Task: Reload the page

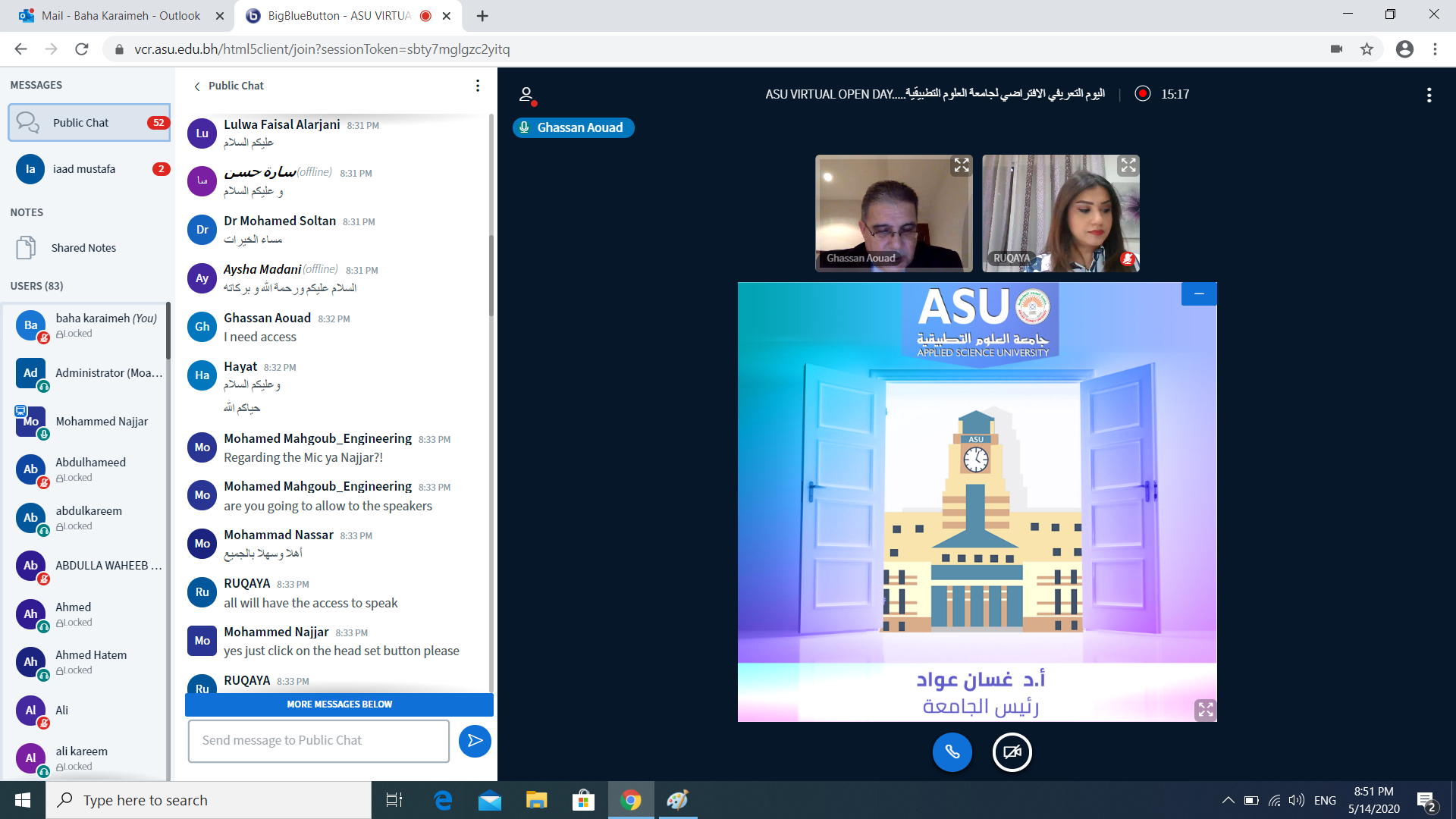Action: point(82,49)
